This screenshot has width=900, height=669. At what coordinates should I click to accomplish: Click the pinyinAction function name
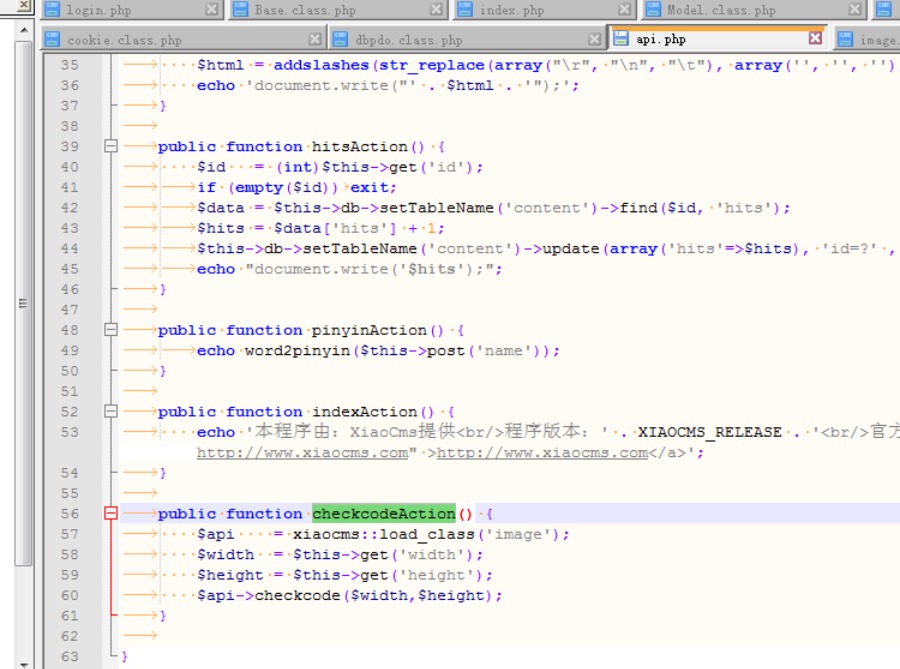370,330
